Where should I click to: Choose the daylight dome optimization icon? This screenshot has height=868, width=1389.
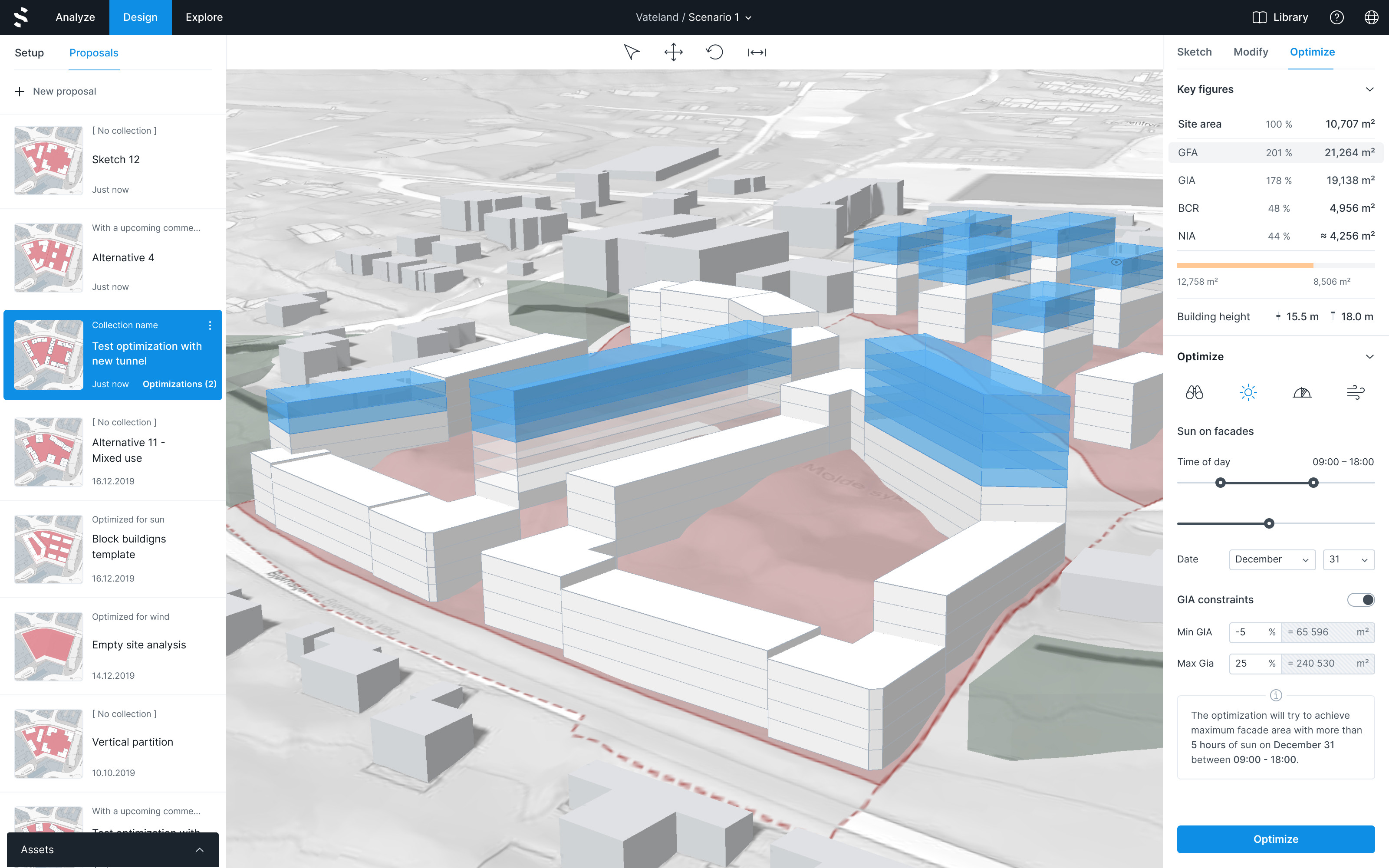pos(1302,393)
